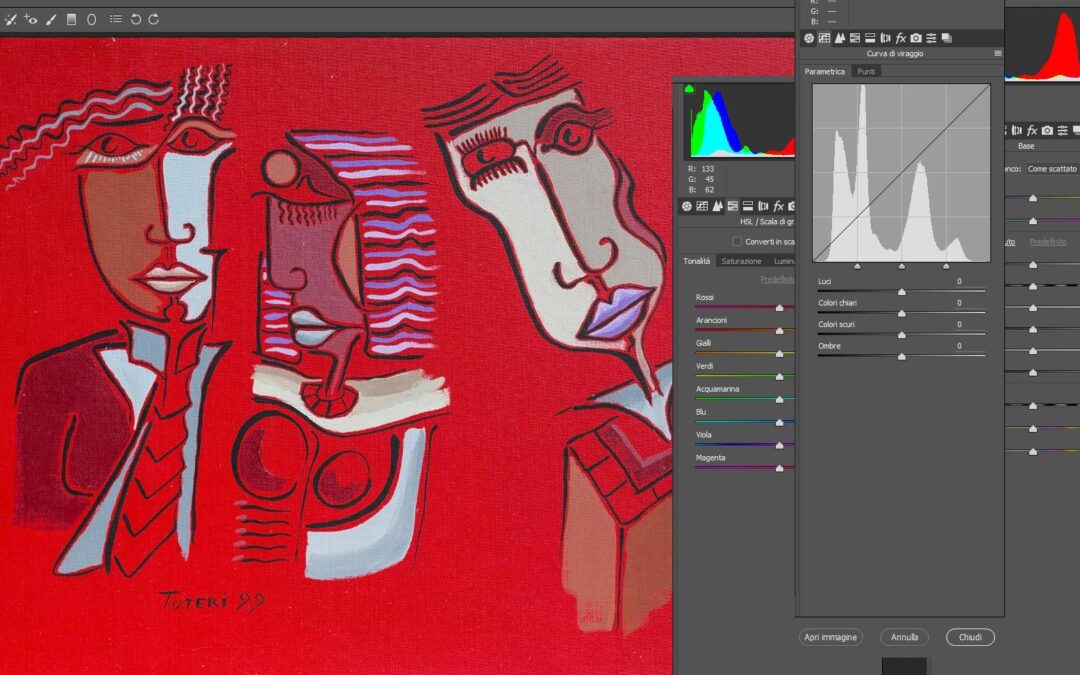This screenshot has width=1080, height=675.
Task: Open Presets icon in Curva di viraggio panel
Action: click(x=931, y=39)
